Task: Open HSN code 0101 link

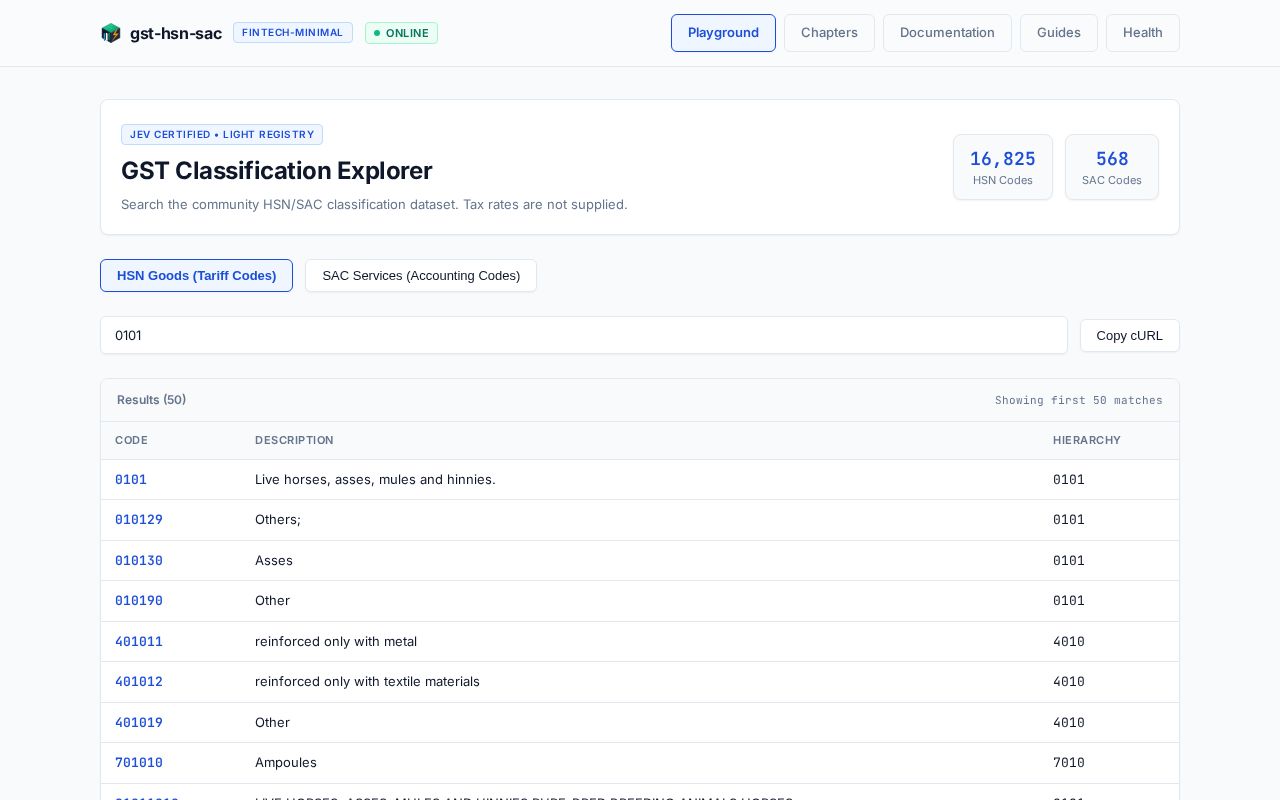Action: 131,480
